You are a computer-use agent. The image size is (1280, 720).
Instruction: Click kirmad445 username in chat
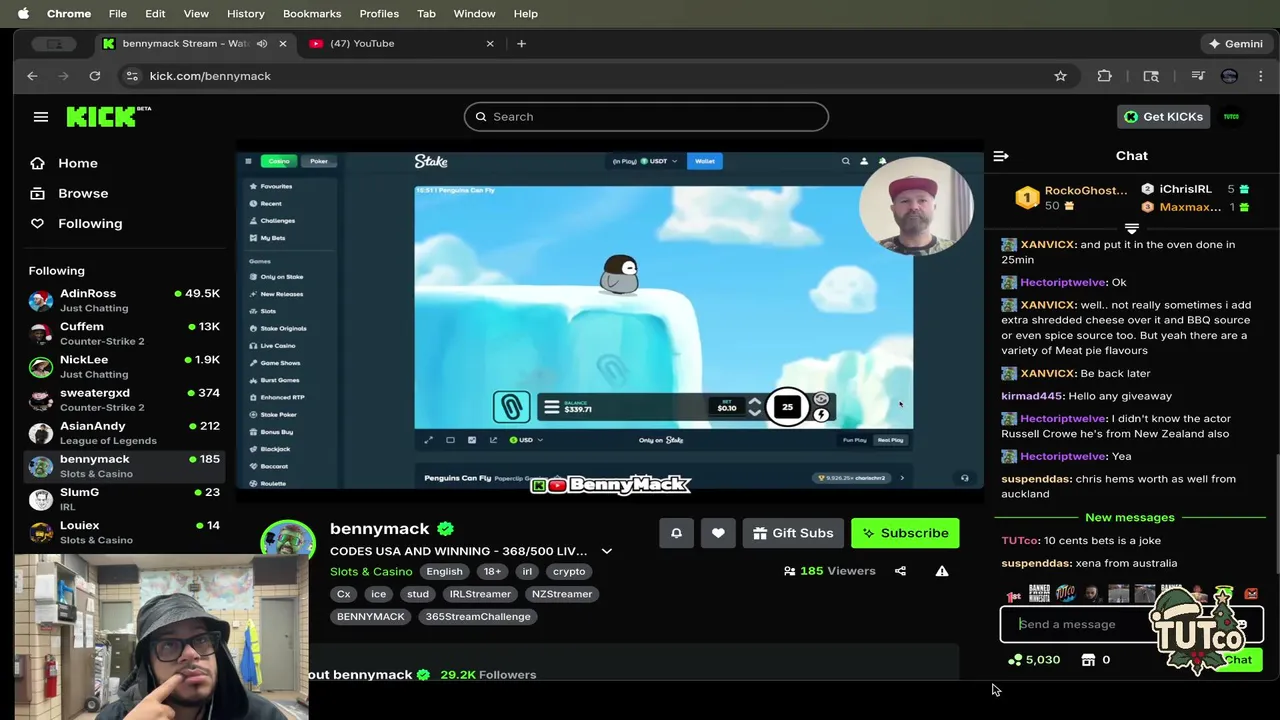(x=1032, y=396)
